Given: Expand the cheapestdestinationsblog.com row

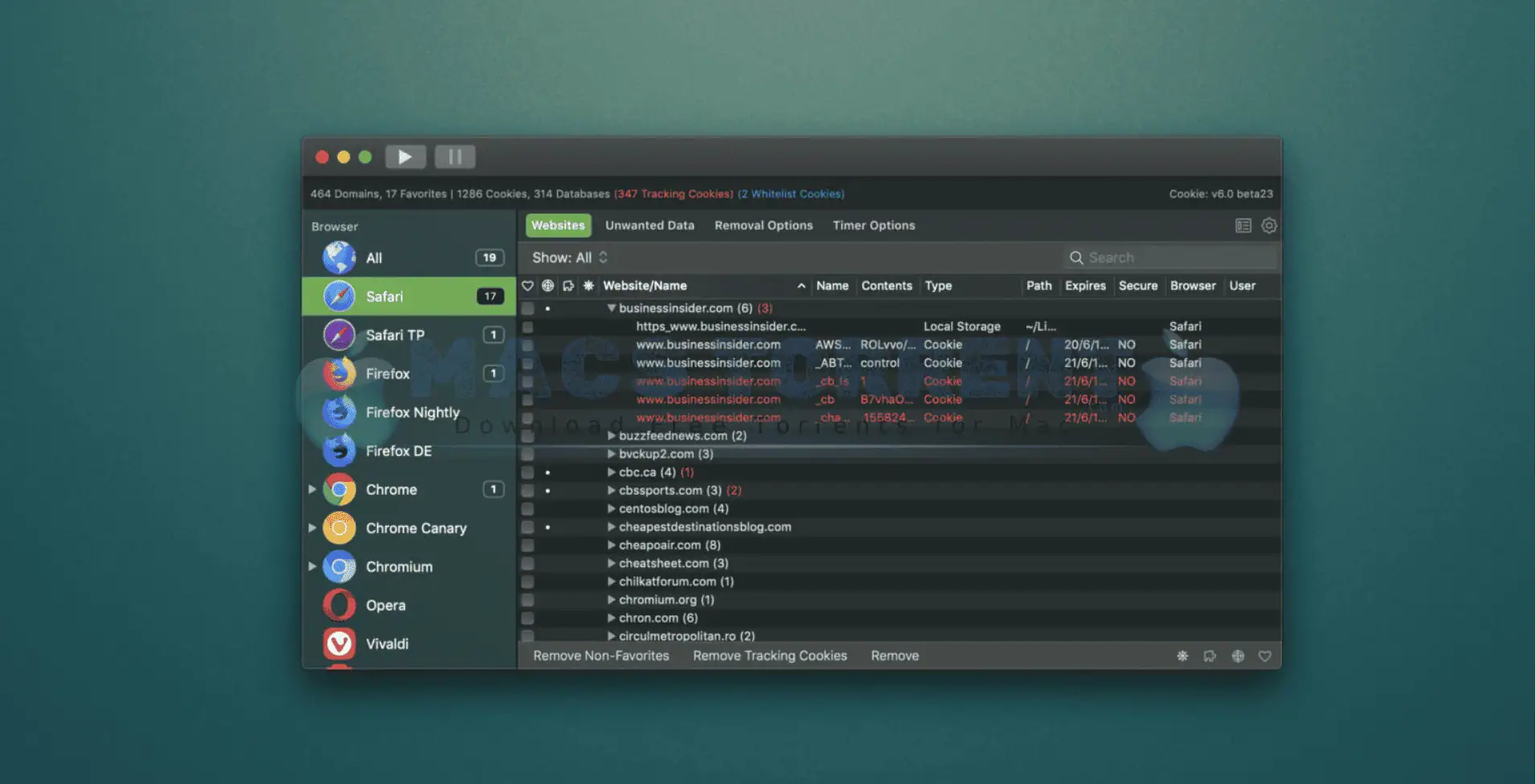Looking at the screenshot, I should click(x=612, y=527).
